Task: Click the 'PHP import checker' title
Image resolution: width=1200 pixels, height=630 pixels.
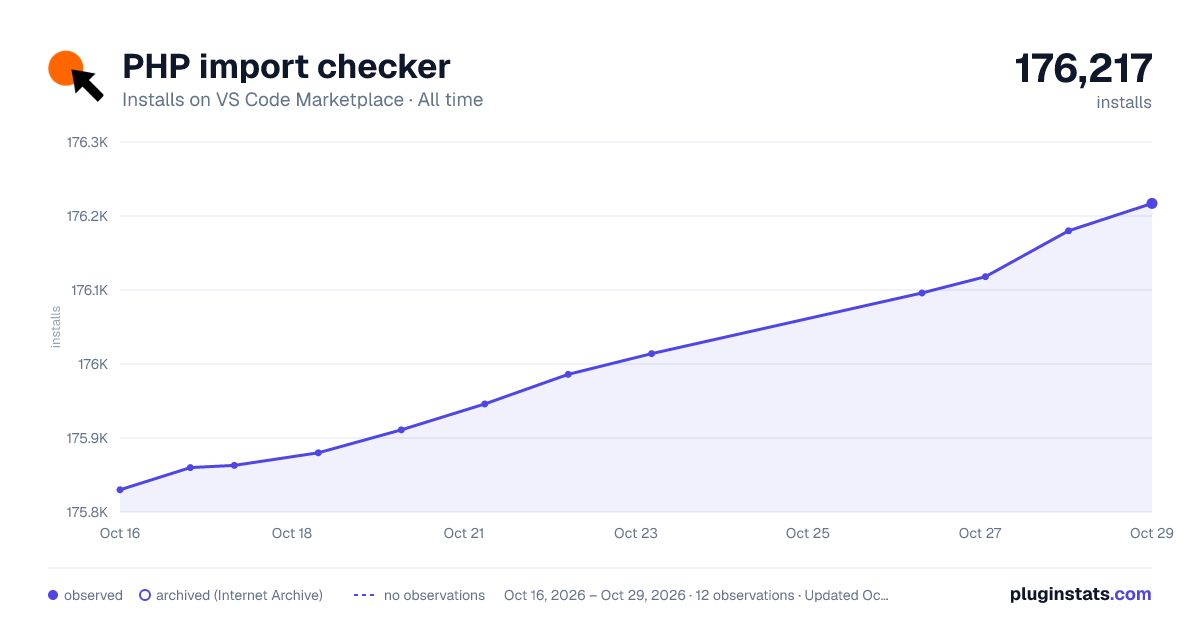Action: click(286, 66)
